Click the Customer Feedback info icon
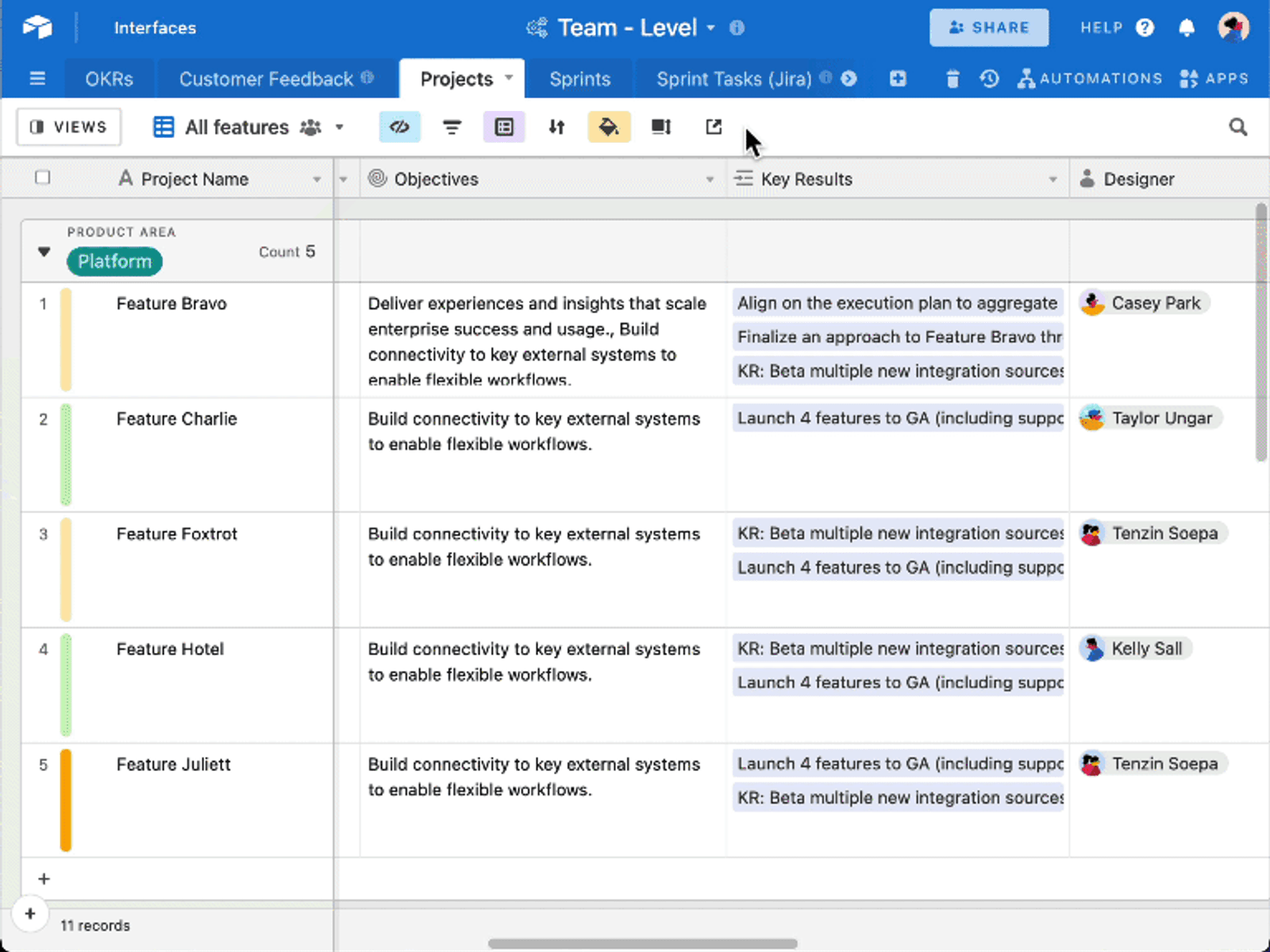The width and height of the screenshot is (1270, 952). (x=367, y=78)
